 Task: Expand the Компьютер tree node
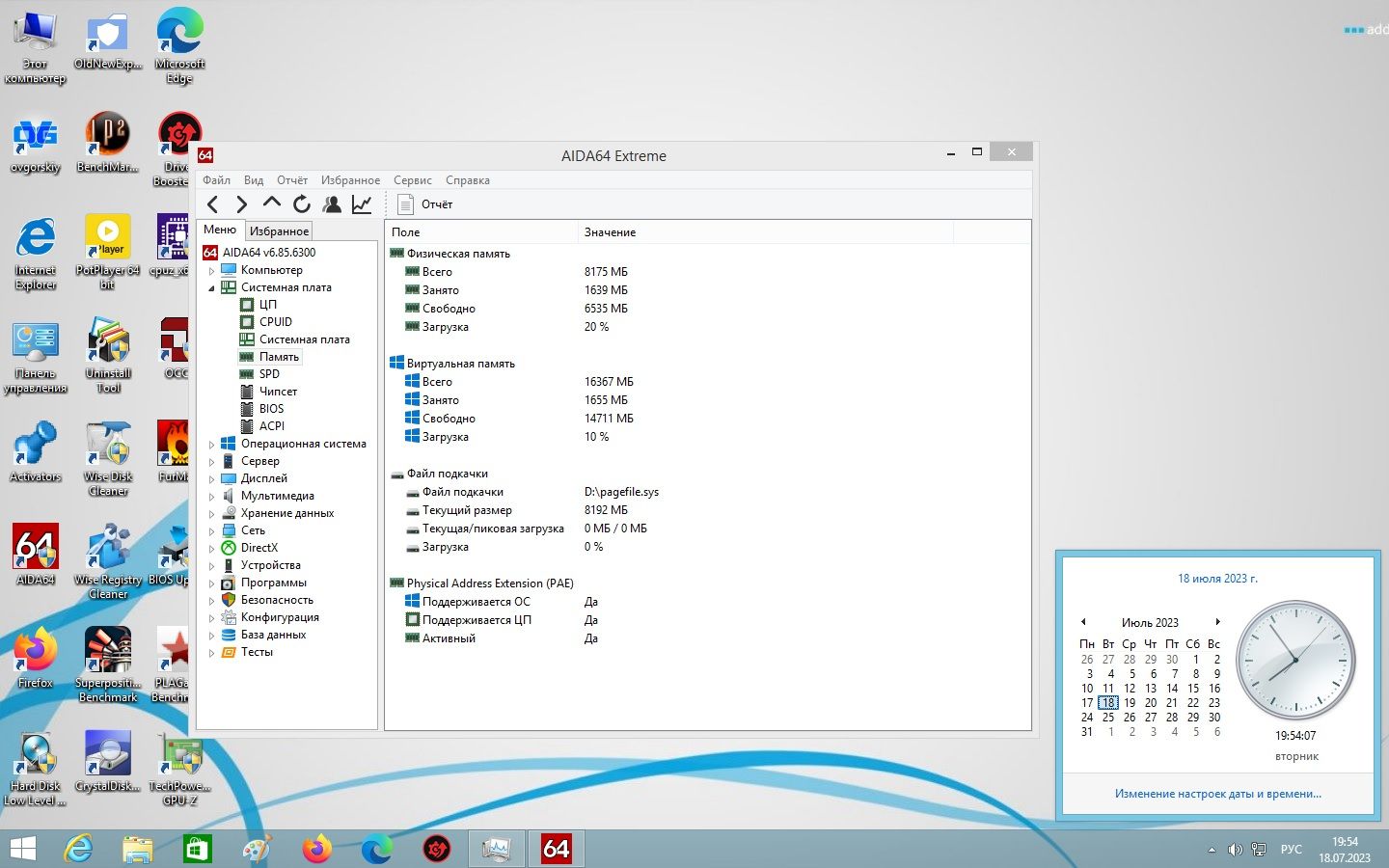coord(211,271)
